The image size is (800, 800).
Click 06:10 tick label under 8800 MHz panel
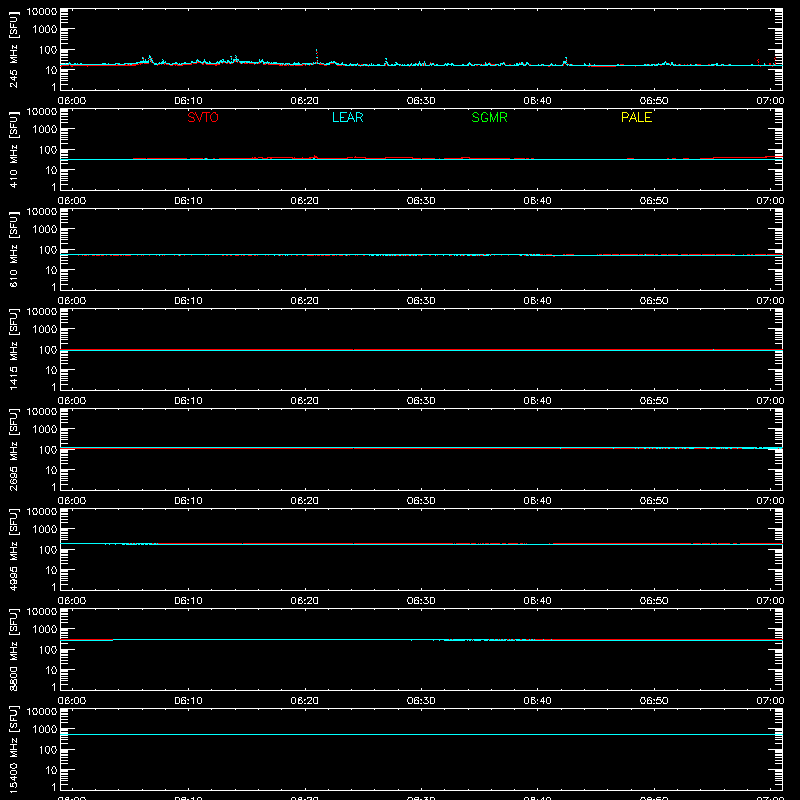click(188, 701)
